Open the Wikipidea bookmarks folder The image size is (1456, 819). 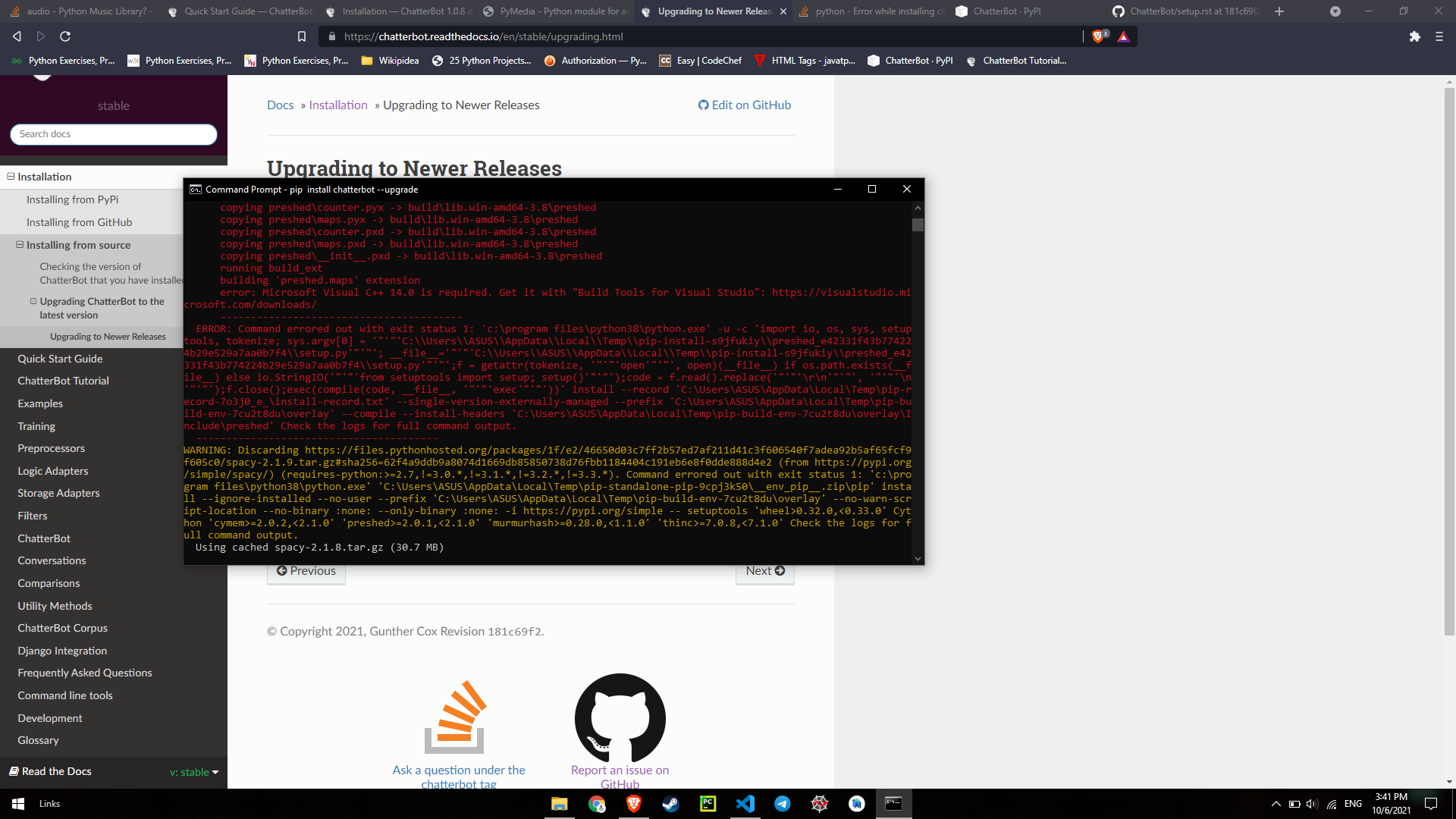390,61
